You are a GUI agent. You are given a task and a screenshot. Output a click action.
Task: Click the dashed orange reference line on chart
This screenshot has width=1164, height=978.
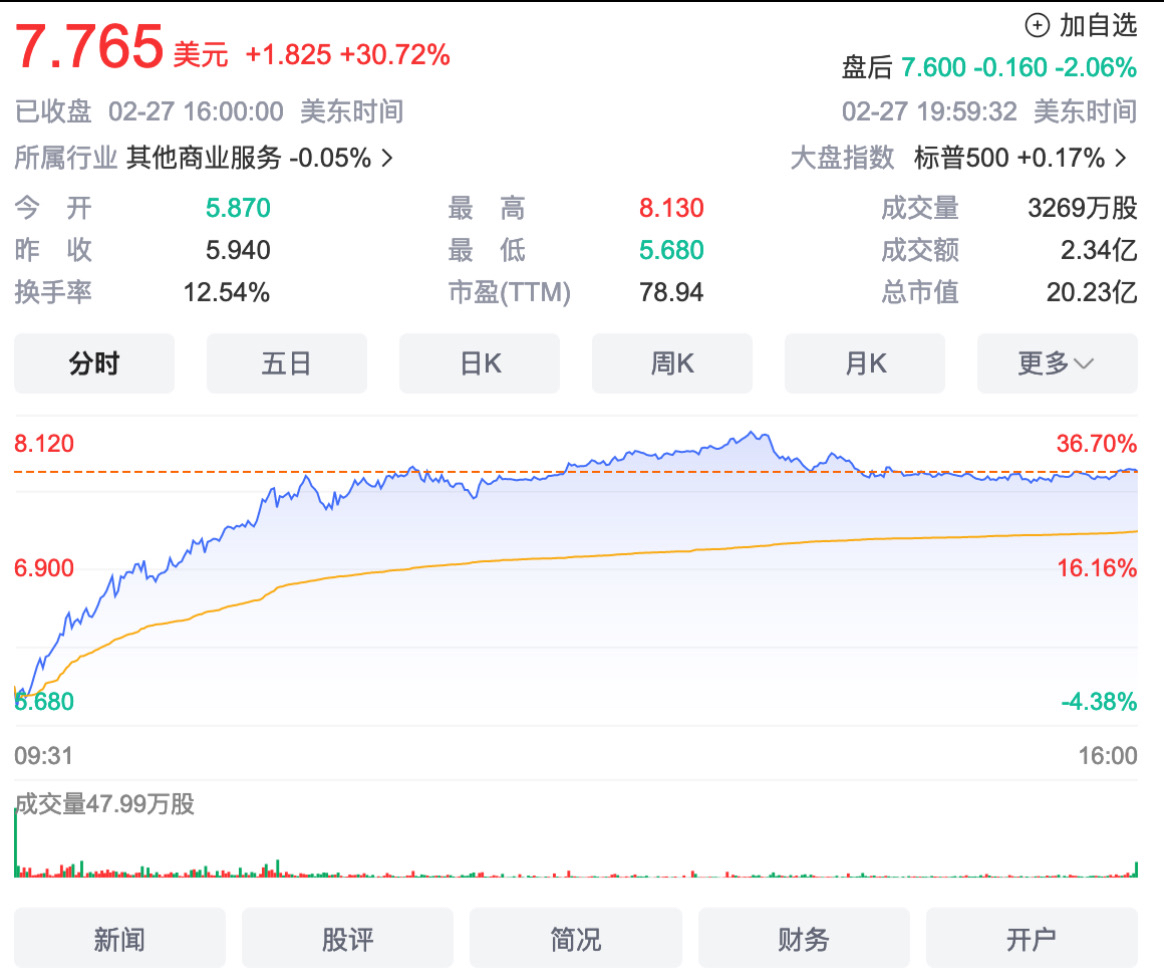click(580, 468)
